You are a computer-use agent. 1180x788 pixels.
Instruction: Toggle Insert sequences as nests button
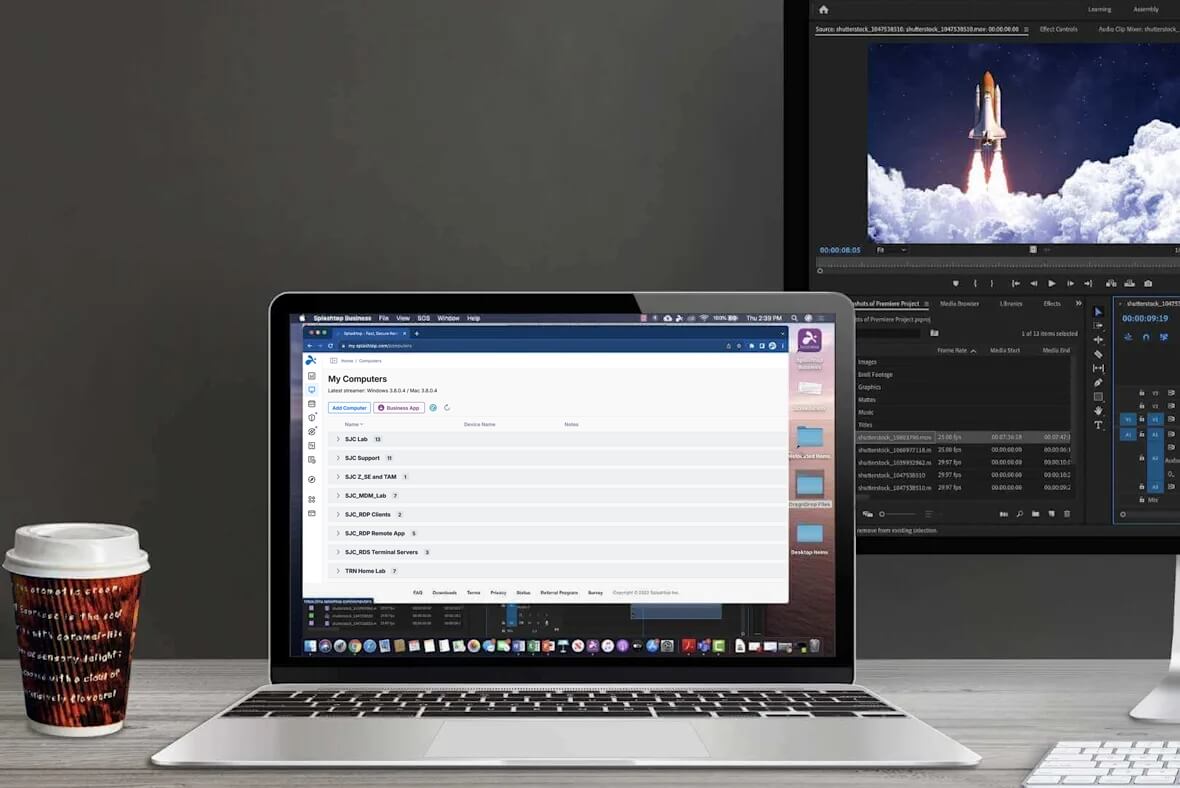pos(1127,337)
